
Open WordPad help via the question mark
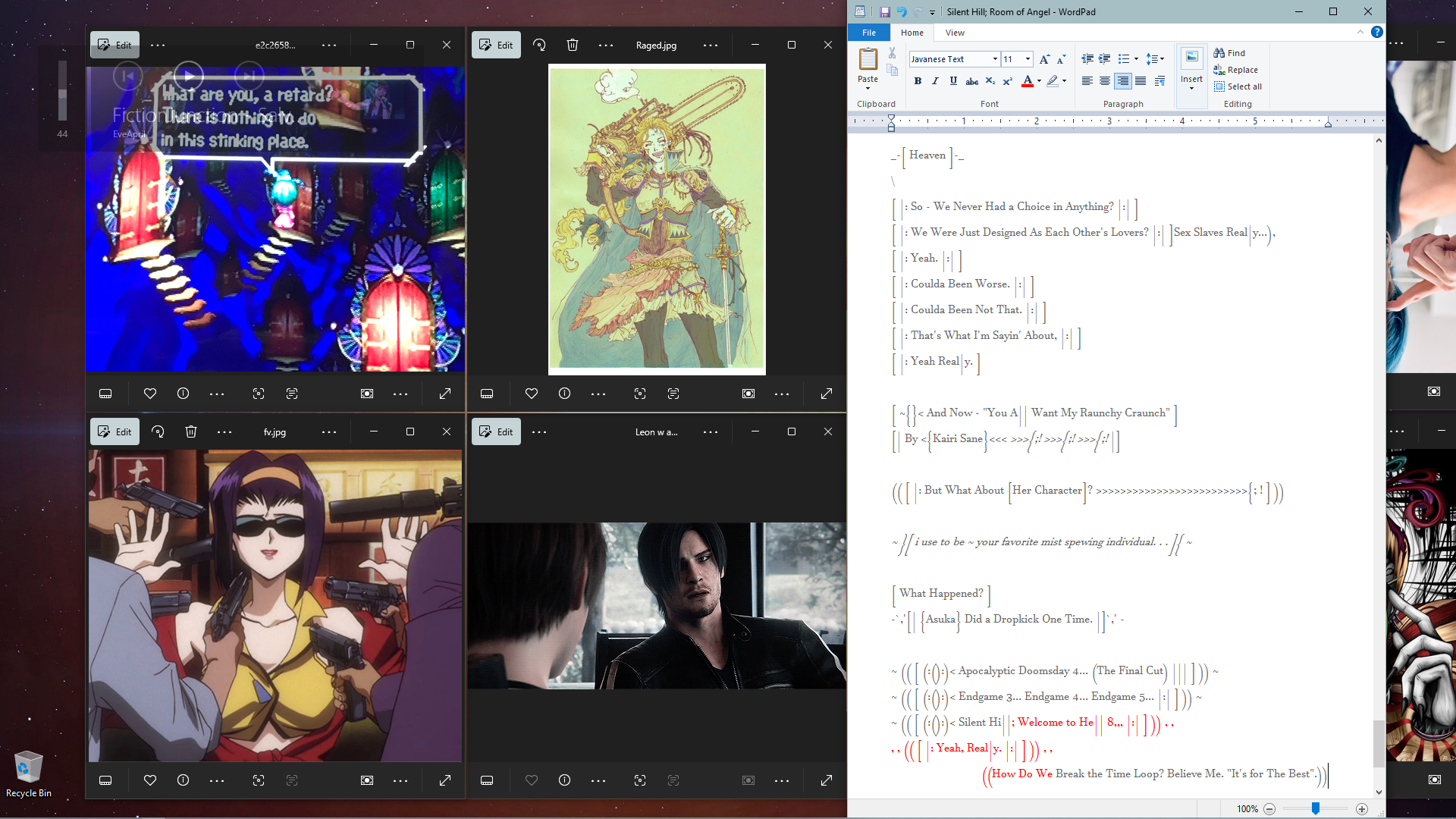click(1376, 32)
